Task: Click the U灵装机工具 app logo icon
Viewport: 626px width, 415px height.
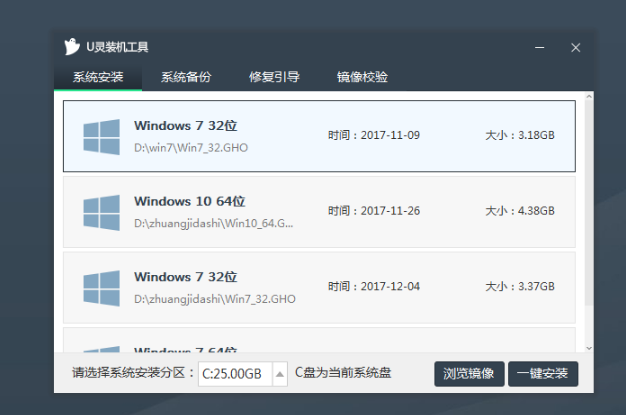Action: click(x=71, y=47)
